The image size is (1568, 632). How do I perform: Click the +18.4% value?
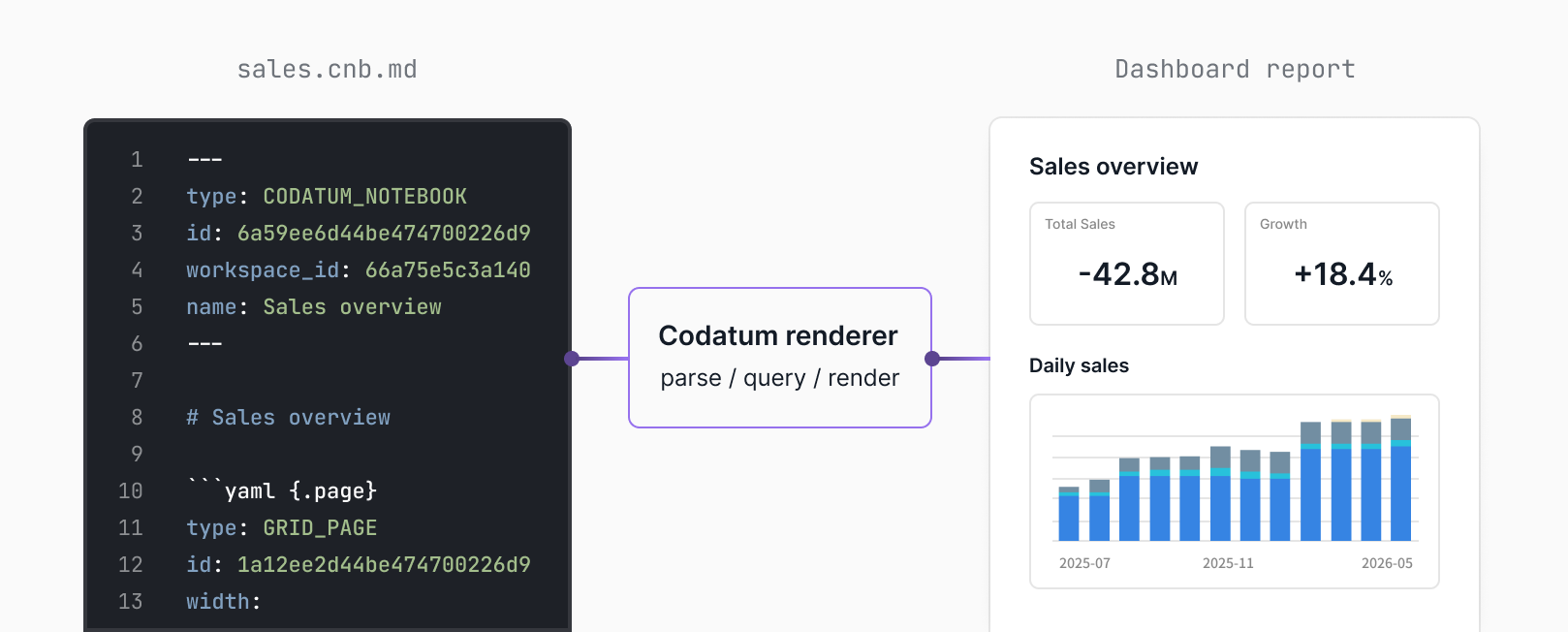(x=1343, y=274)
